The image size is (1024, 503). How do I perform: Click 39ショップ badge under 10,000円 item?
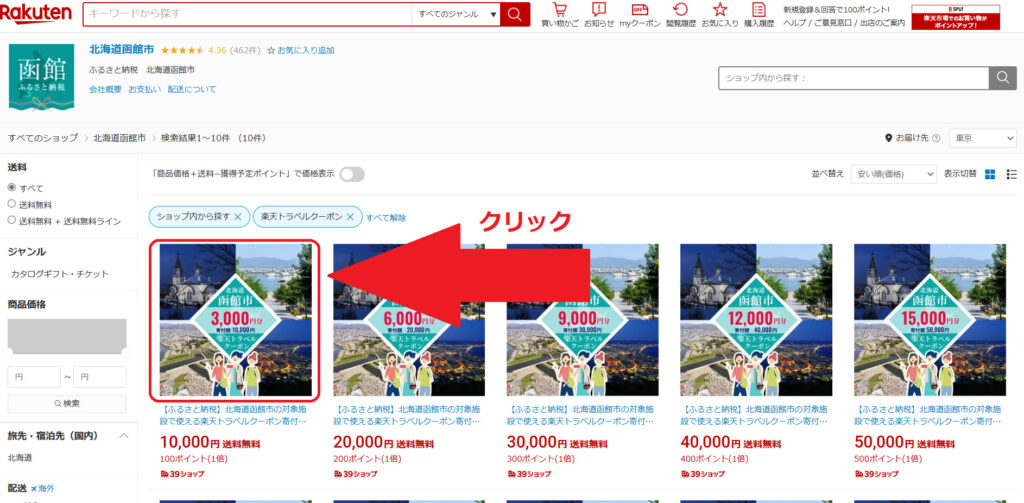(x=182, y=474)
